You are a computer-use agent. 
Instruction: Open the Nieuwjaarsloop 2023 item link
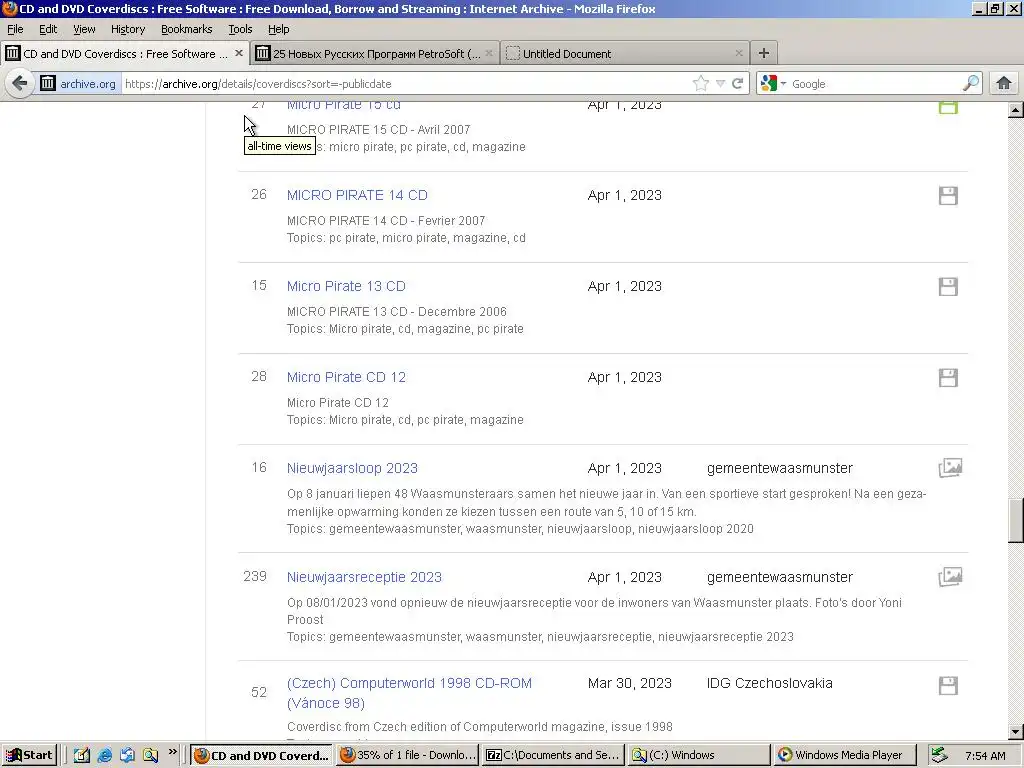tap(352, 468)
